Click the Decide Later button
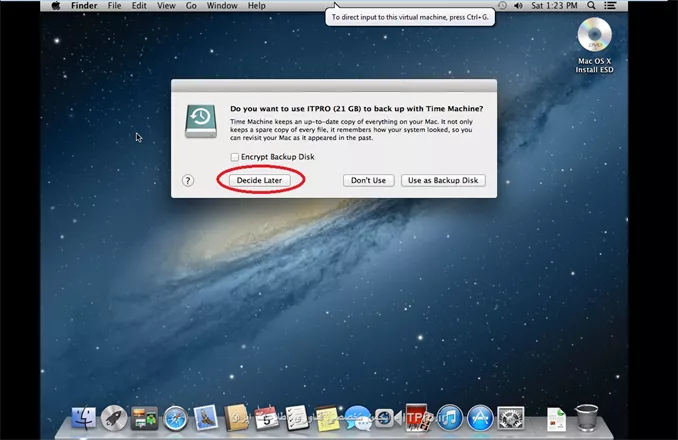This screenshot has height=440, width=678. [259, 180]
